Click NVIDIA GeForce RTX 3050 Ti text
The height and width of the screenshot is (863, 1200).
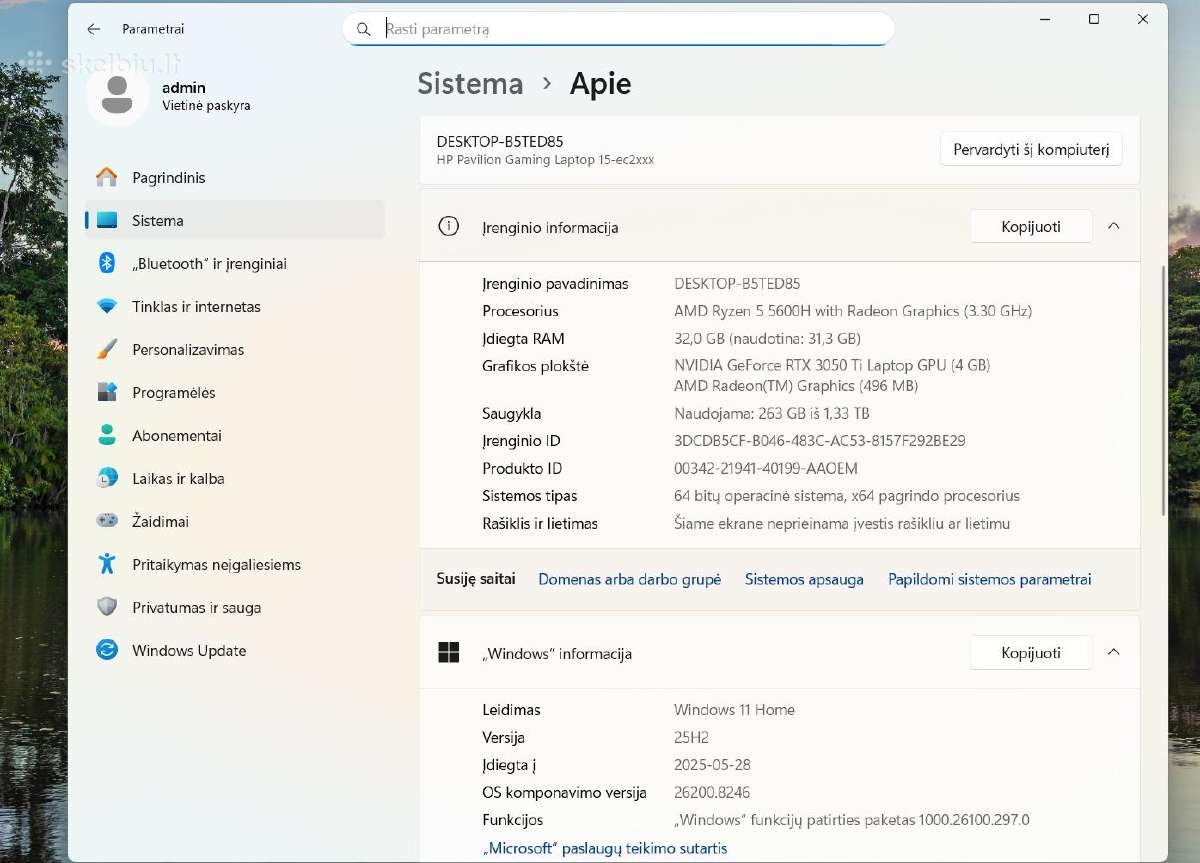[832, 366]
